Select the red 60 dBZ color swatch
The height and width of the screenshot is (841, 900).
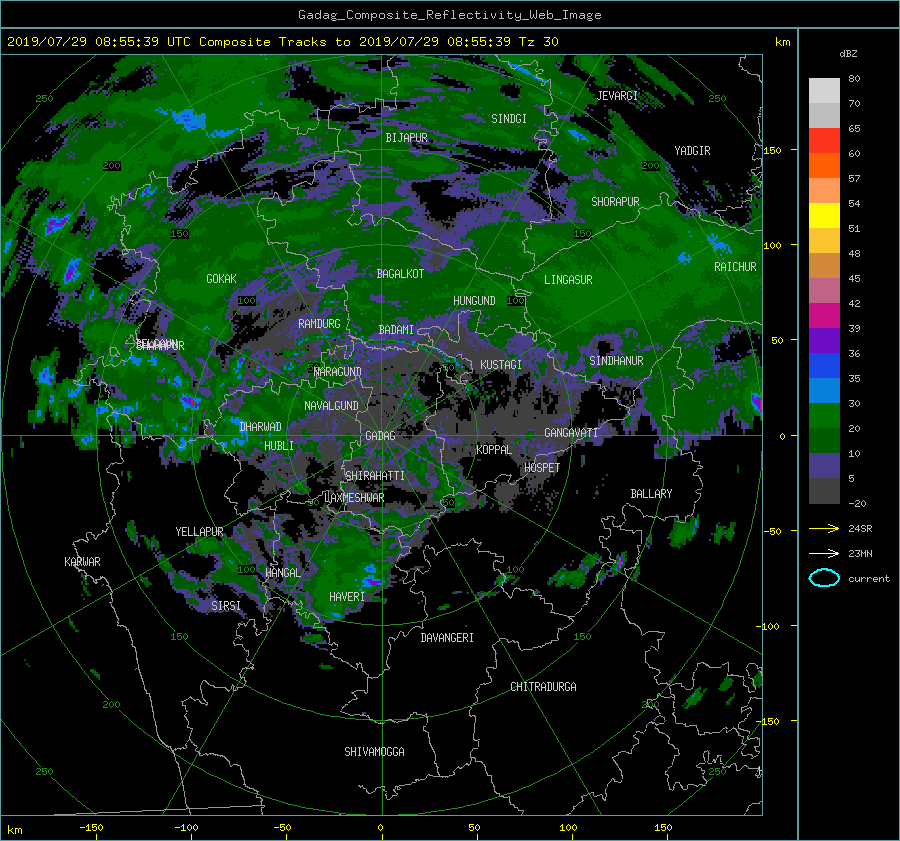[824, 141]
